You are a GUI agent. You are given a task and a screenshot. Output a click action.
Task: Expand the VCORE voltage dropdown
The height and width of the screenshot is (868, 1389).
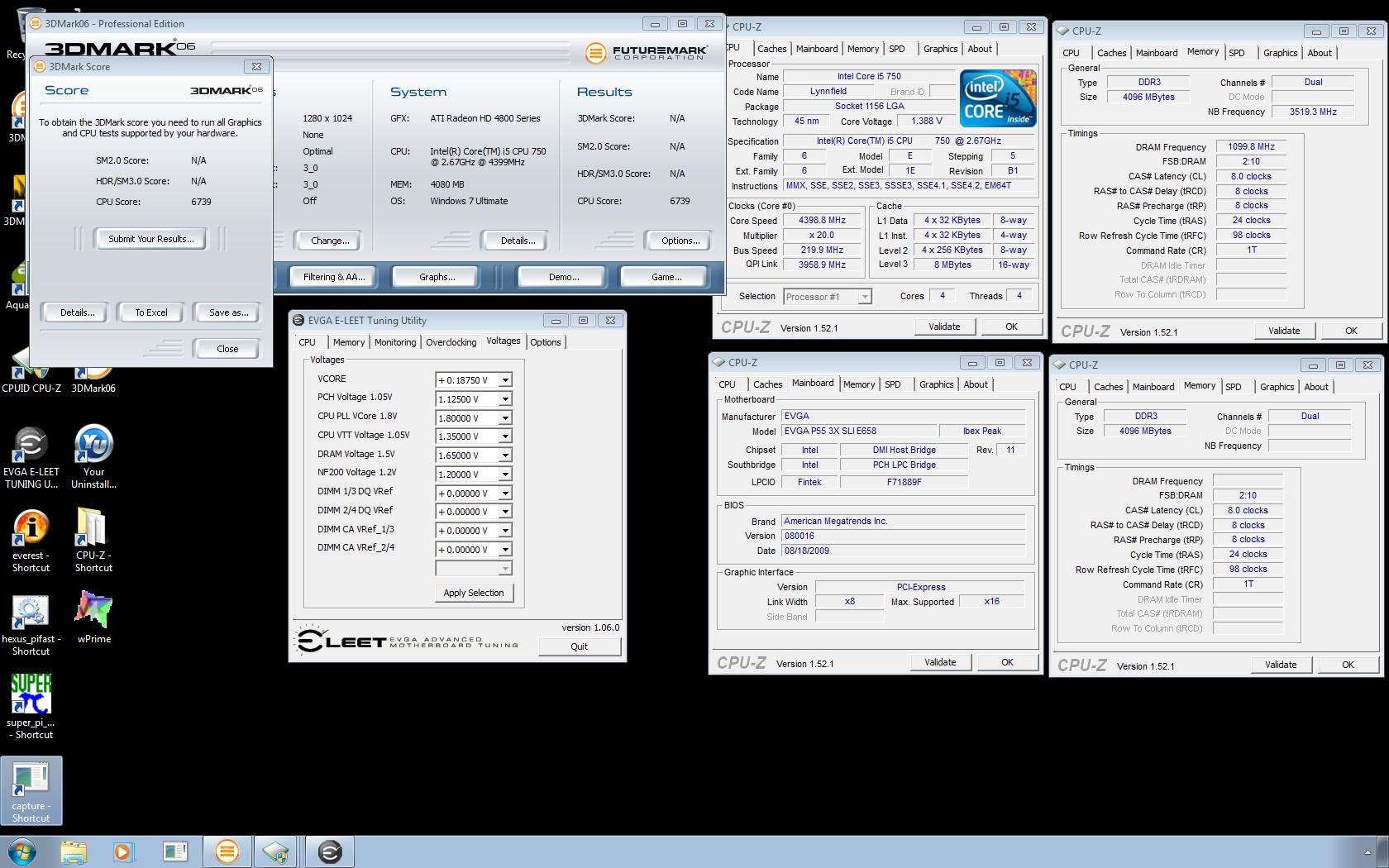(x=505, y=380)
